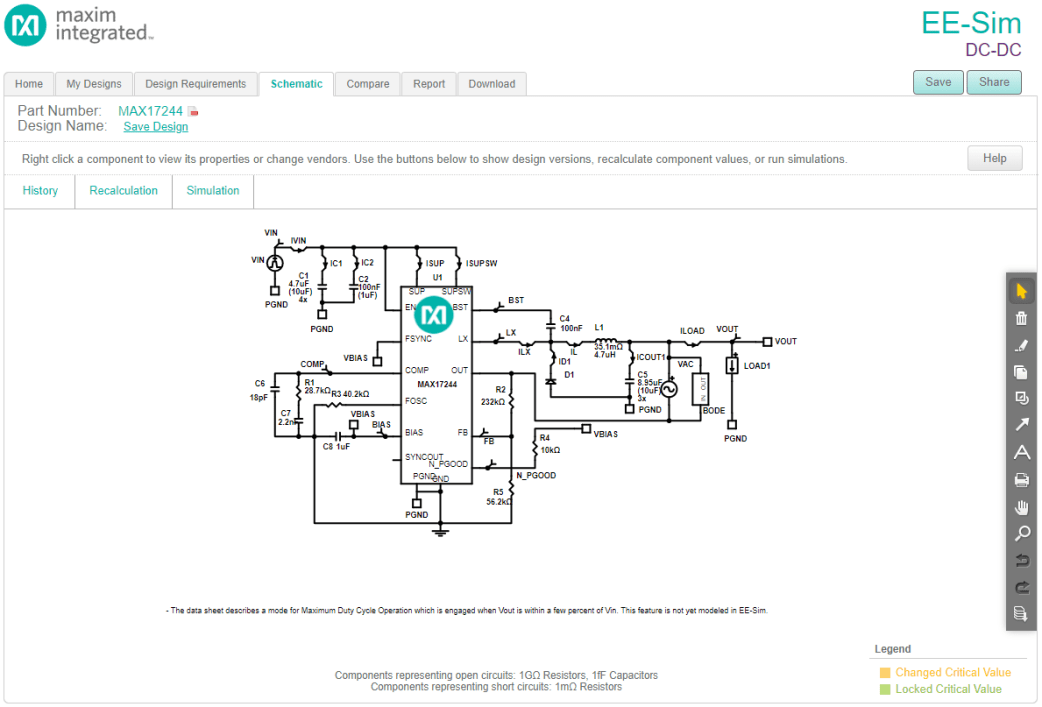Screen dimensions: 1042x707
Task: Select capacitor C5 8.95uF
Action: click(x=630, y=382)
